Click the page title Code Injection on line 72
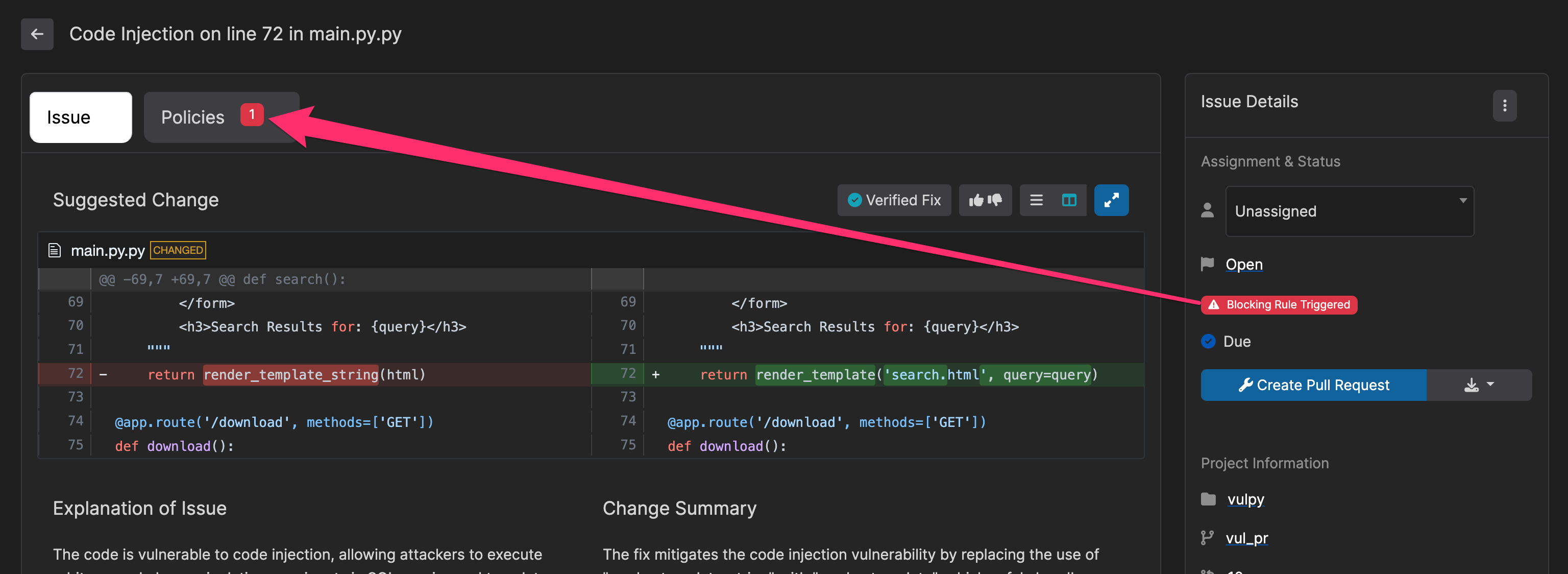This screenshot has width=1568, height=574. (235, 34)
